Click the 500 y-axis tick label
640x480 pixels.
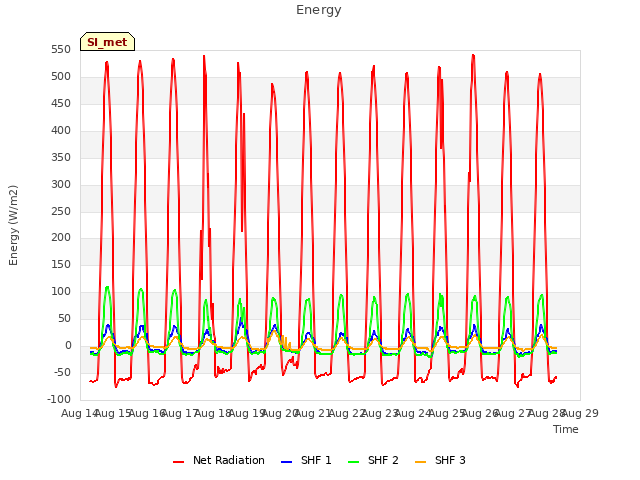tap(61, 77)
